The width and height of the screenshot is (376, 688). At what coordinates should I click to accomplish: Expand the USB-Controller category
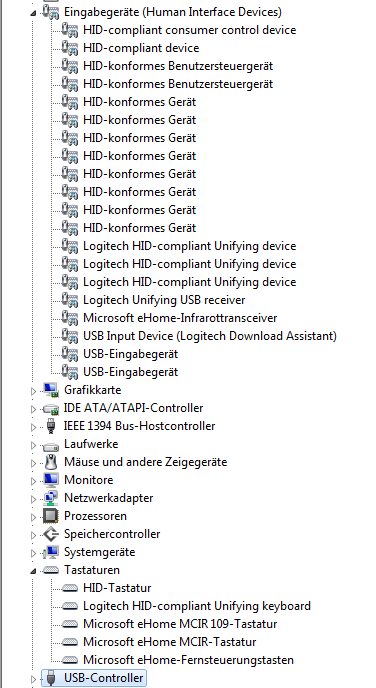coord(33,679)
